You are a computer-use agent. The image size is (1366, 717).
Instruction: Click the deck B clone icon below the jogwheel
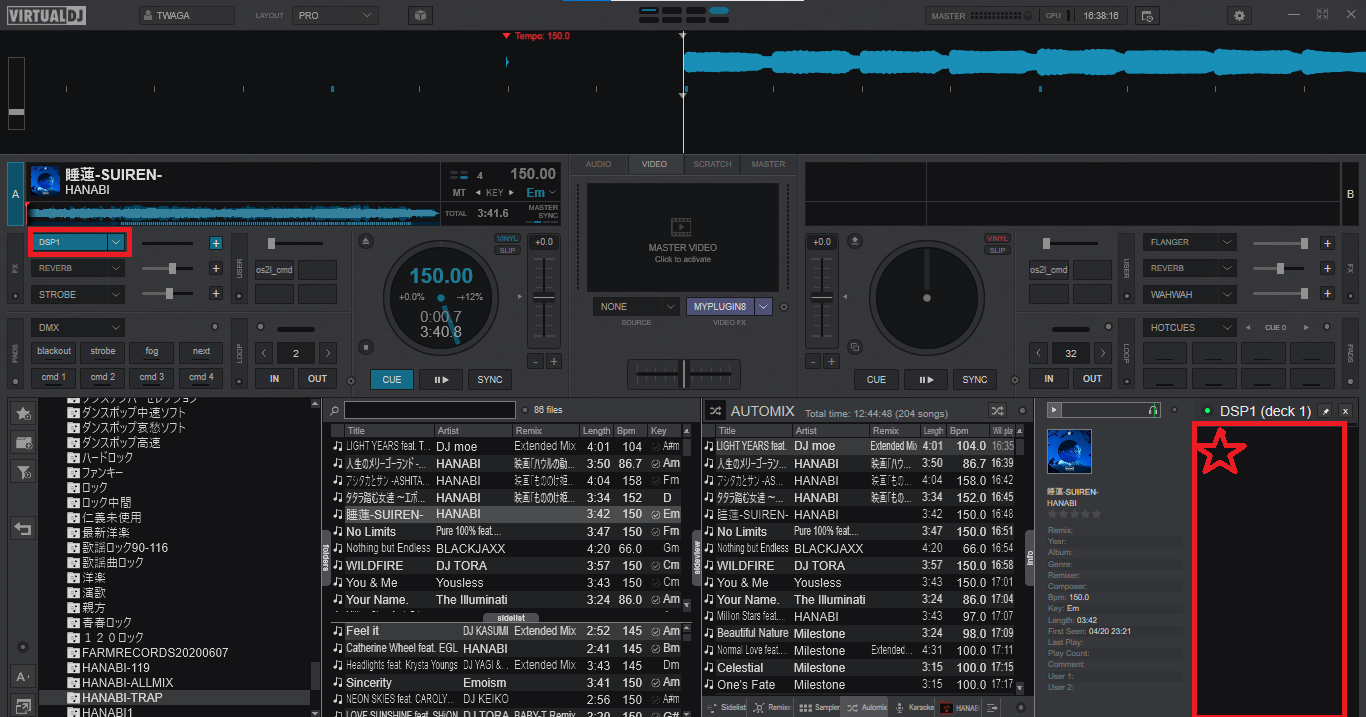(x=855, y=347)
